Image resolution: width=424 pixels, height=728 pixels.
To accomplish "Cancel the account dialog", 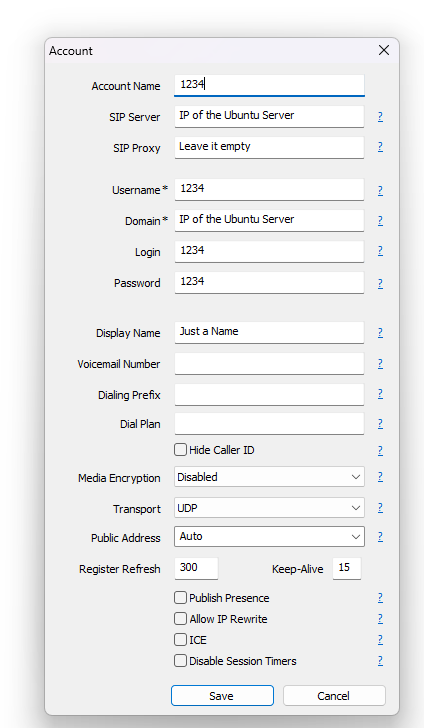I will pyautogui.click(x=334, y=696).
